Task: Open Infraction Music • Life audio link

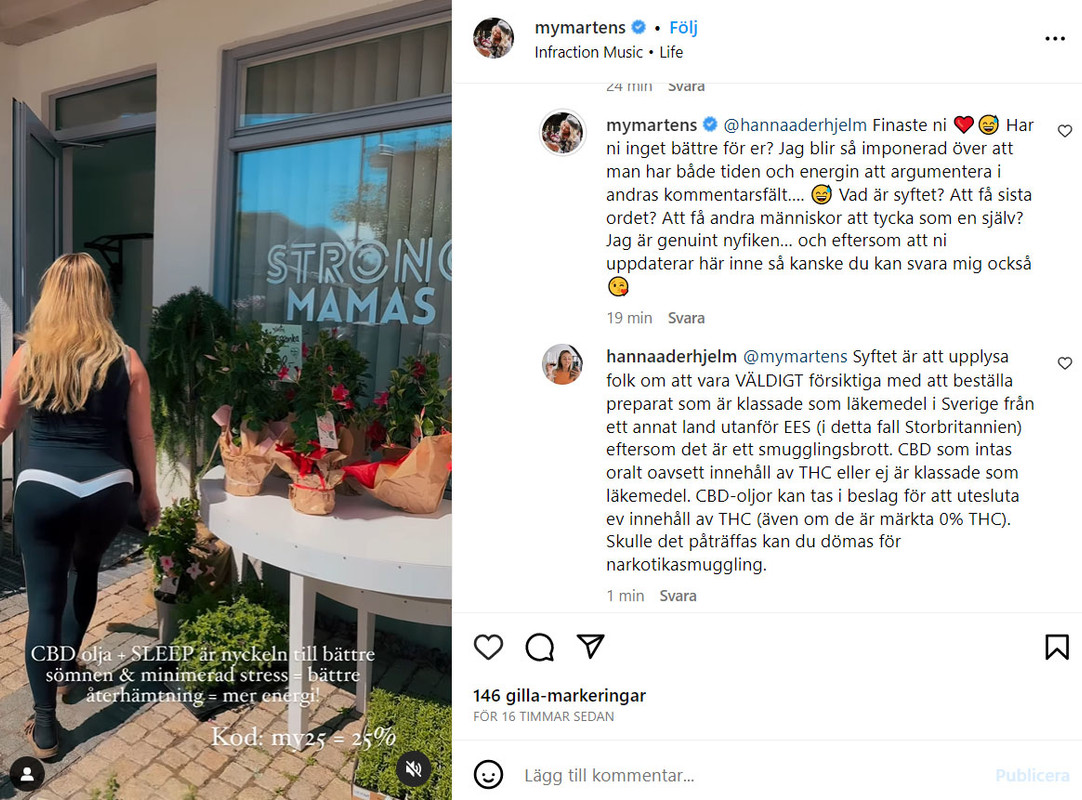Action: click(x=609, y=52)
